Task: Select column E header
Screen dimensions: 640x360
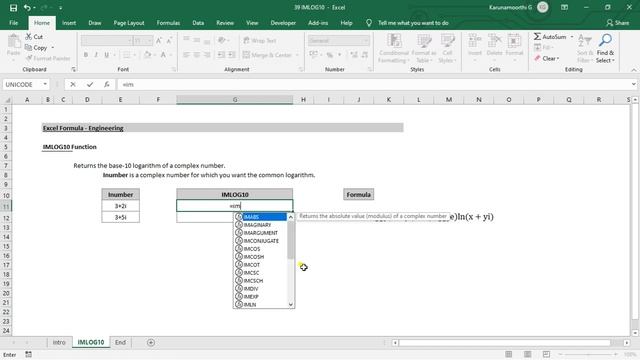Action: [120, 100]
